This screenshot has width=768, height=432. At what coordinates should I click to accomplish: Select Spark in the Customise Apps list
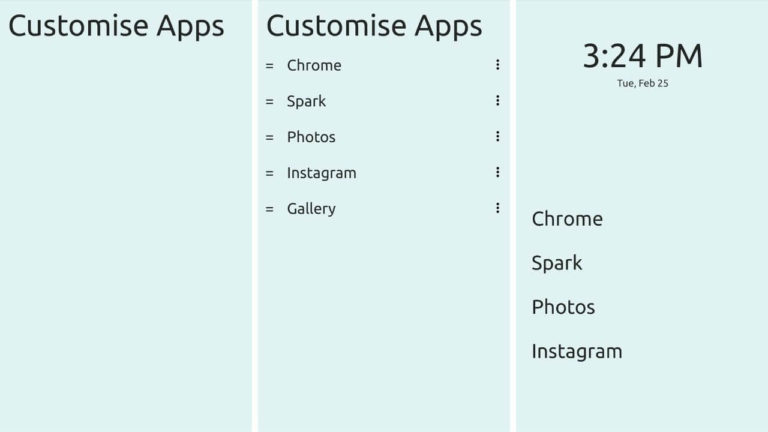click(306, 101)
